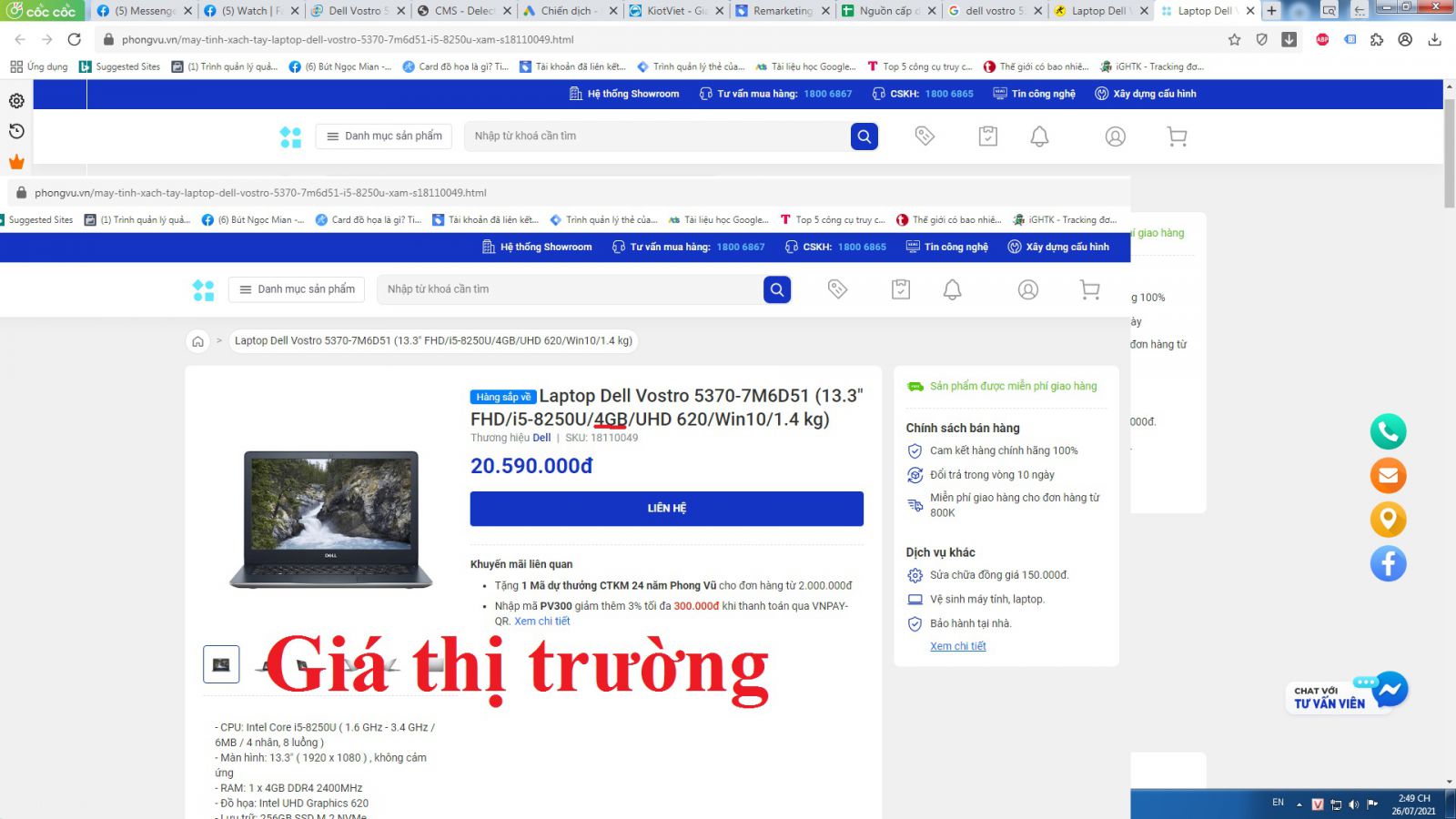Bookmark this page with star icon
The width and height of the screenshot is (1456, 819).
pos(1234,40)
